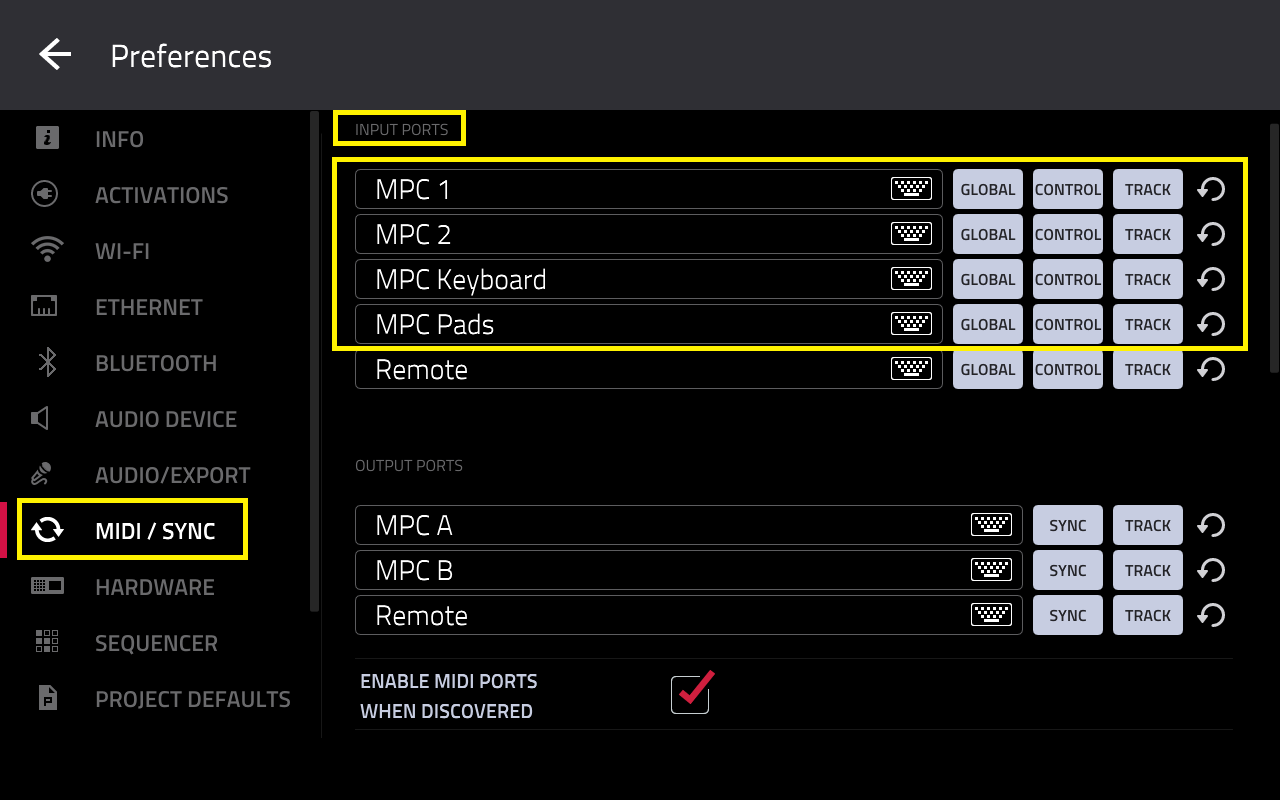Toggle TRACK for MPC B output
Screen dimensions: 1280x800
tap(1148, 570)
